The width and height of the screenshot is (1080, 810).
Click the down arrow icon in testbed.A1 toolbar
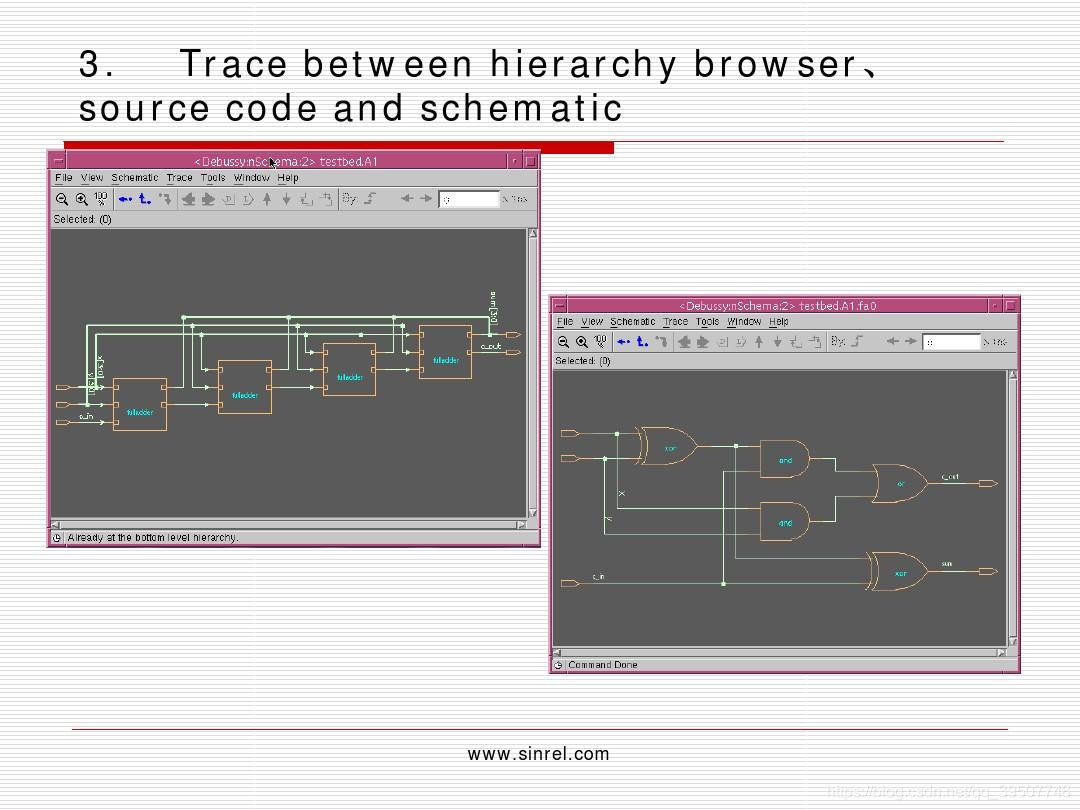point(287,199)
